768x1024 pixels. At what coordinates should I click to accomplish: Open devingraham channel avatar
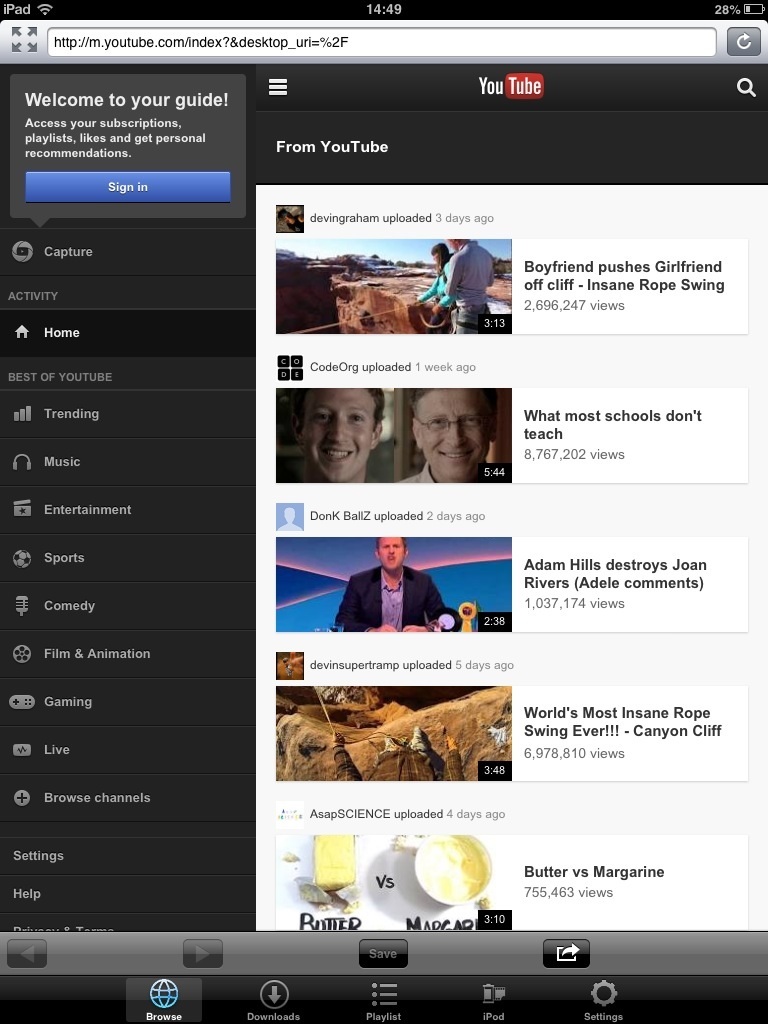coord(290,219)
